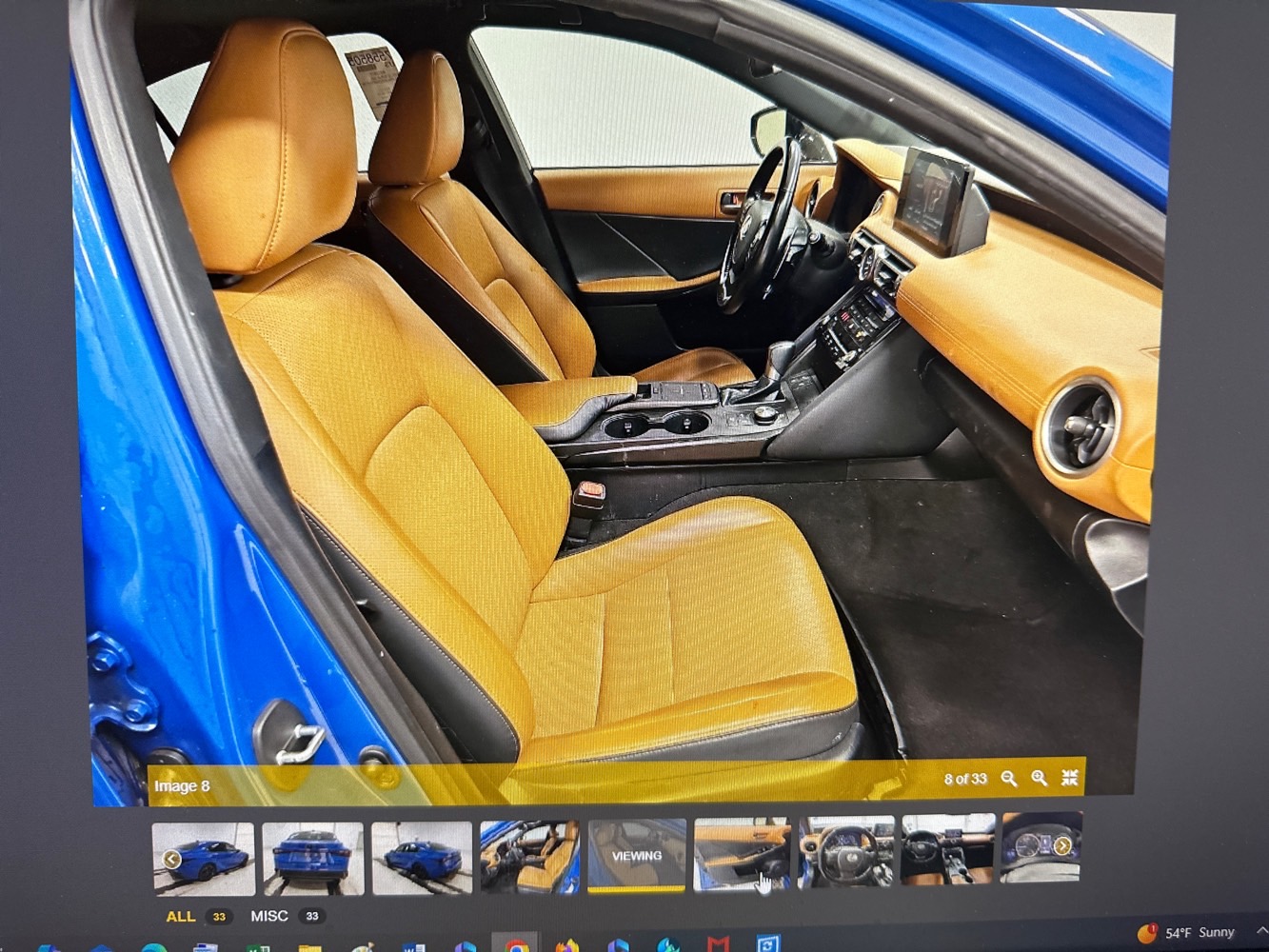Show more thumbnails with right arrow
This screenshot has height=952, width=1269.
pyautogui.click(x=1062, y=845)
